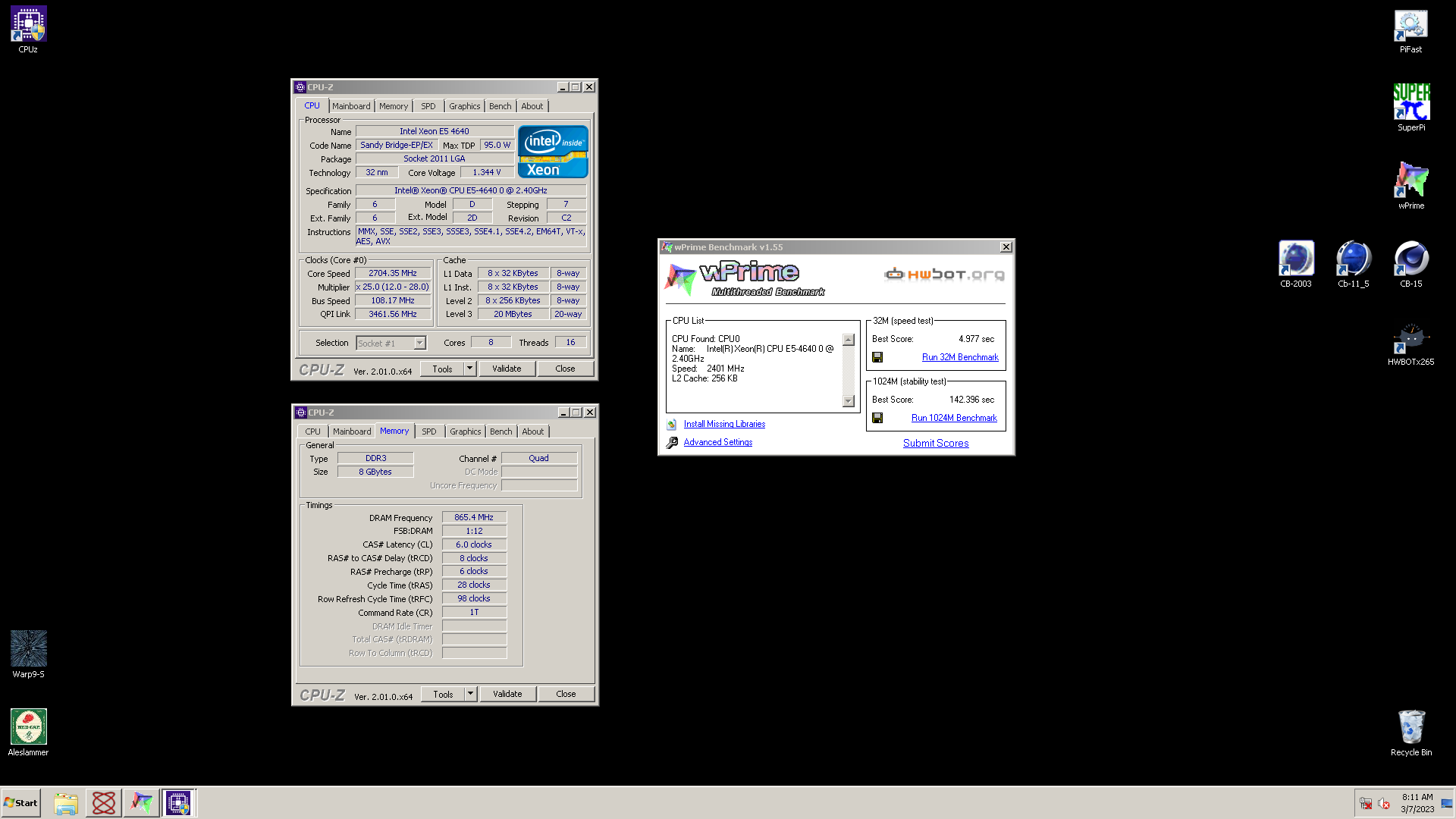Open the PiFast desktop shortcut
Screen dimensions: 1456x819
coord(1410,30)
